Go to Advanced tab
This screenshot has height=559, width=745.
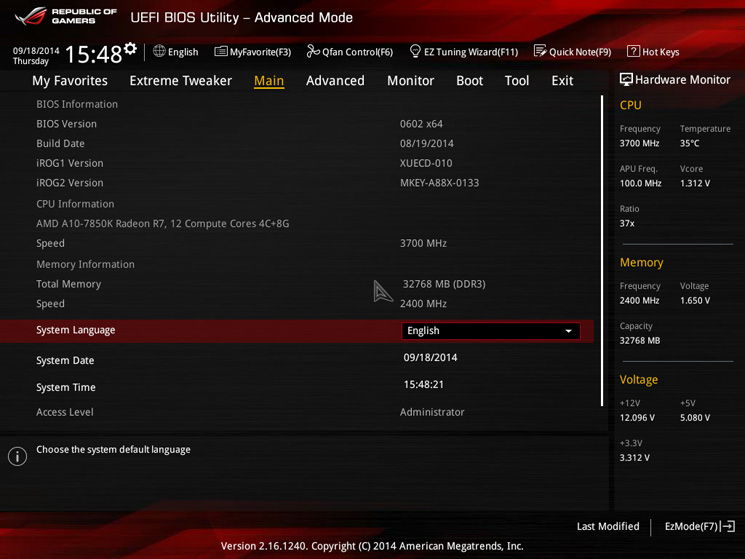335,81
